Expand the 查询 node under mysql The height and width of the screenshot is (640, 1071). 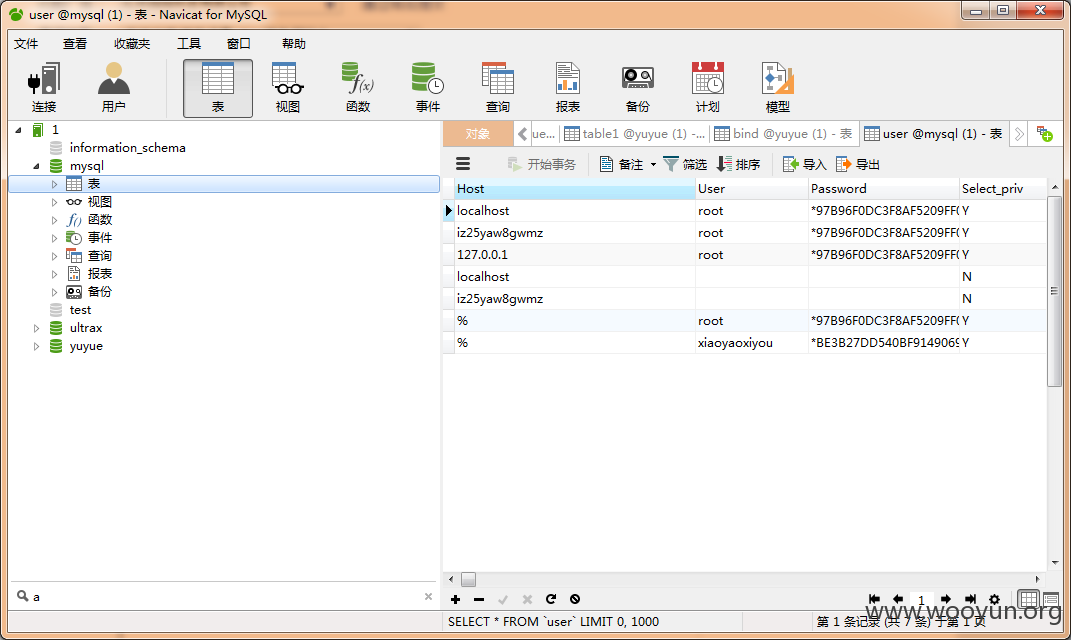(x=54, y=256)
